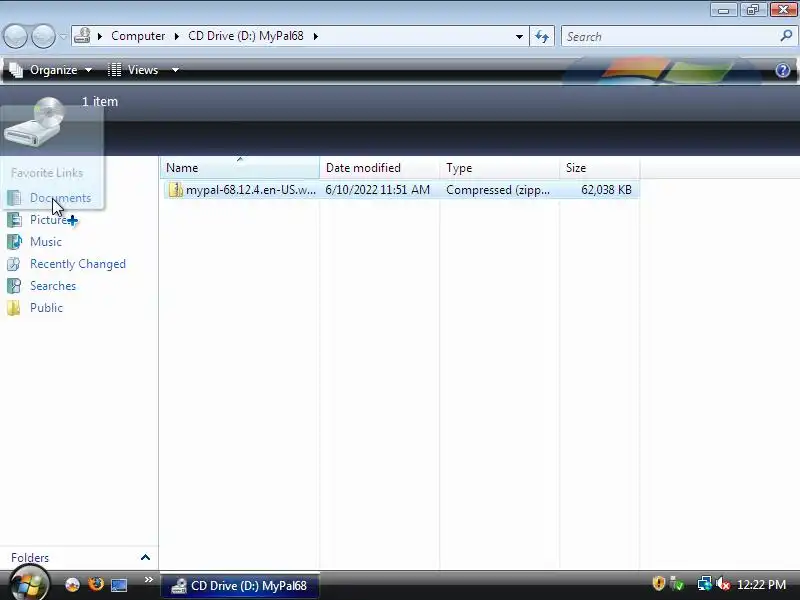800x600 pixels.
Task: Open Documents in Favorite Links
Action: coord(60,198)
